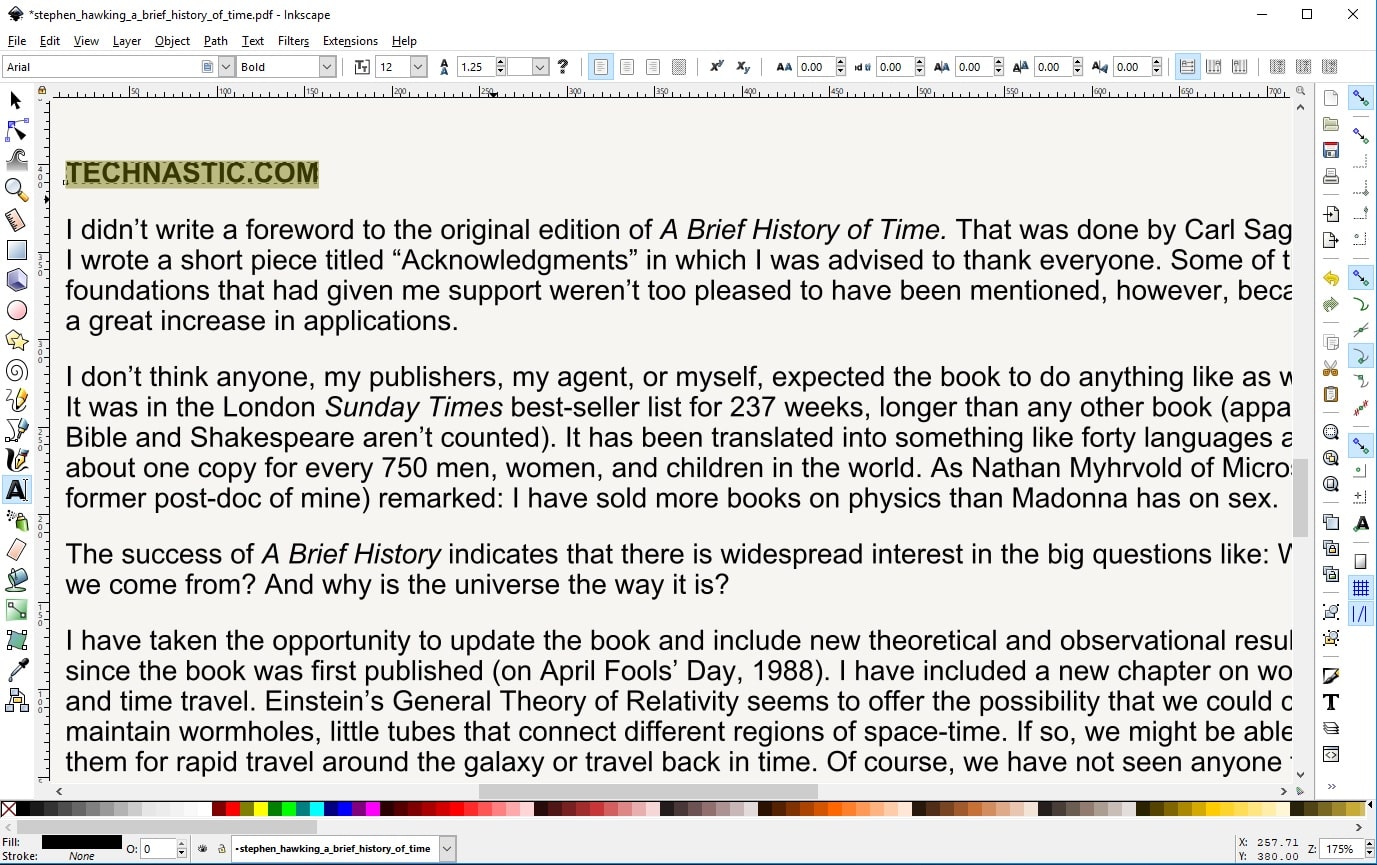Screen dimensions: 1377x865
Task: Select the Rectangle tool
Action: coord(16,250)
